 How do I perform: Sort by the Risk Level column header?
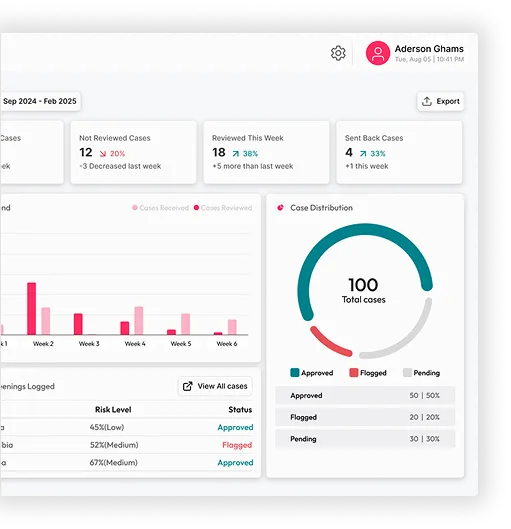click(113, 410)
